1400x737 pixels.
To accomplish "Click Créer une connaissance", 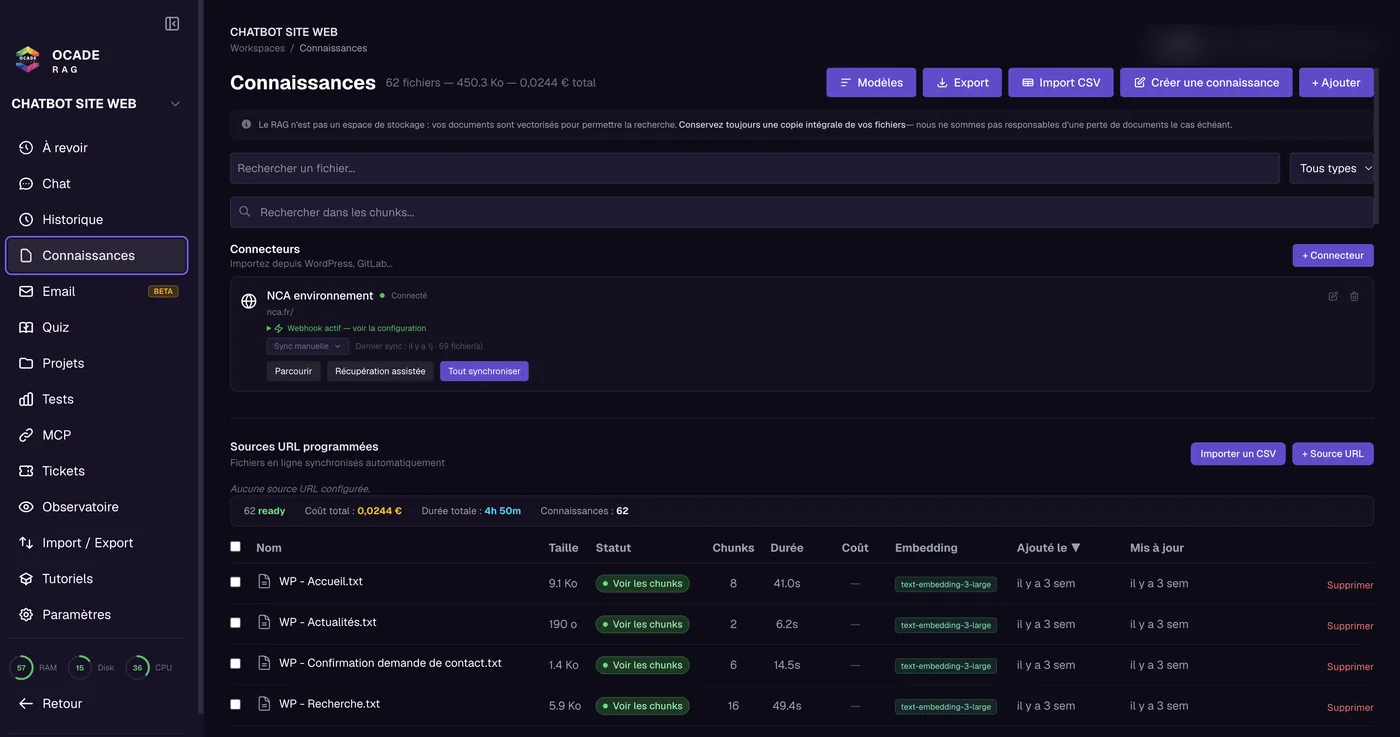I will pos(1206,82).
